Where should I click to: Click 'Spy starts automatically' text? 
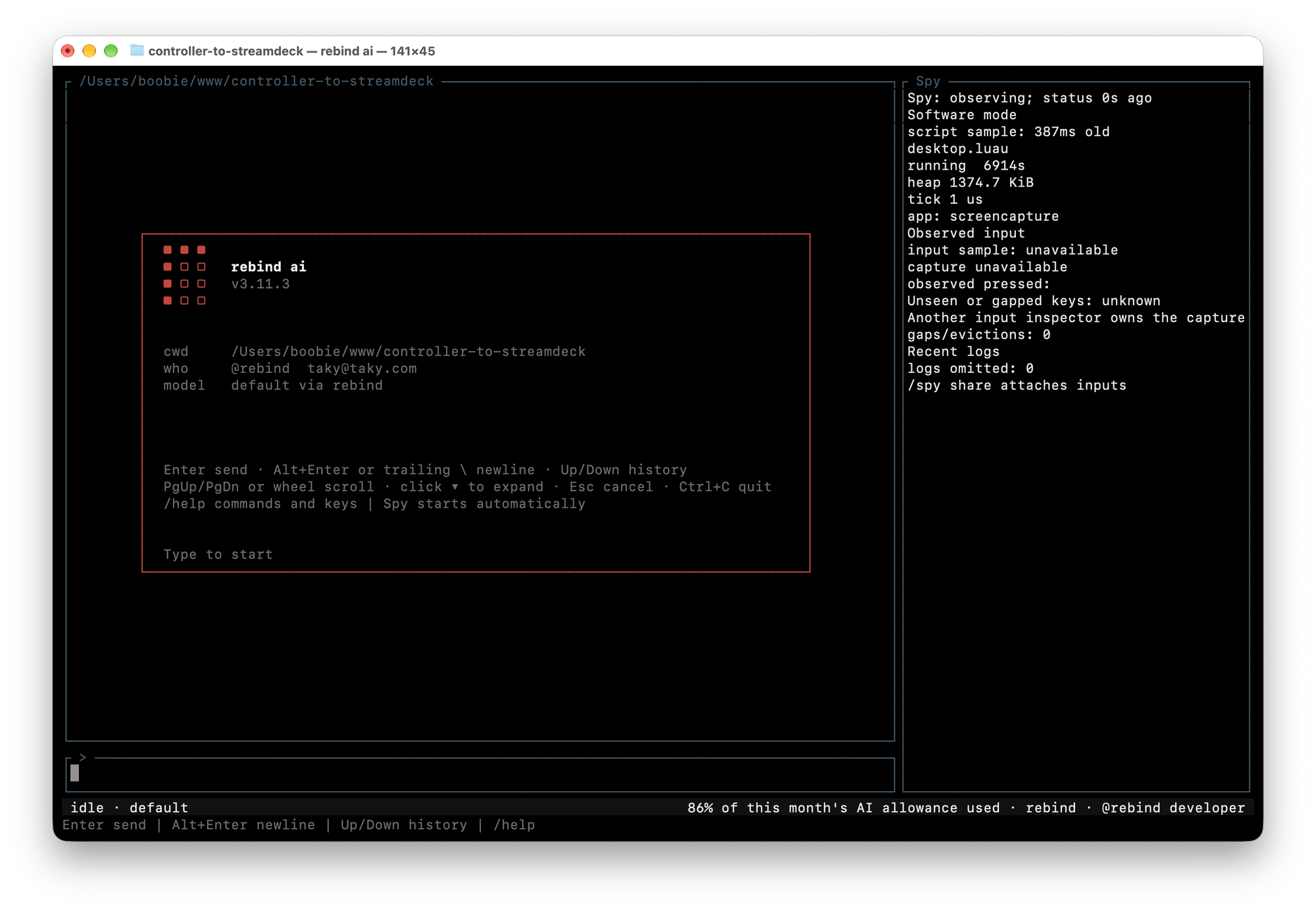(484, 504)
